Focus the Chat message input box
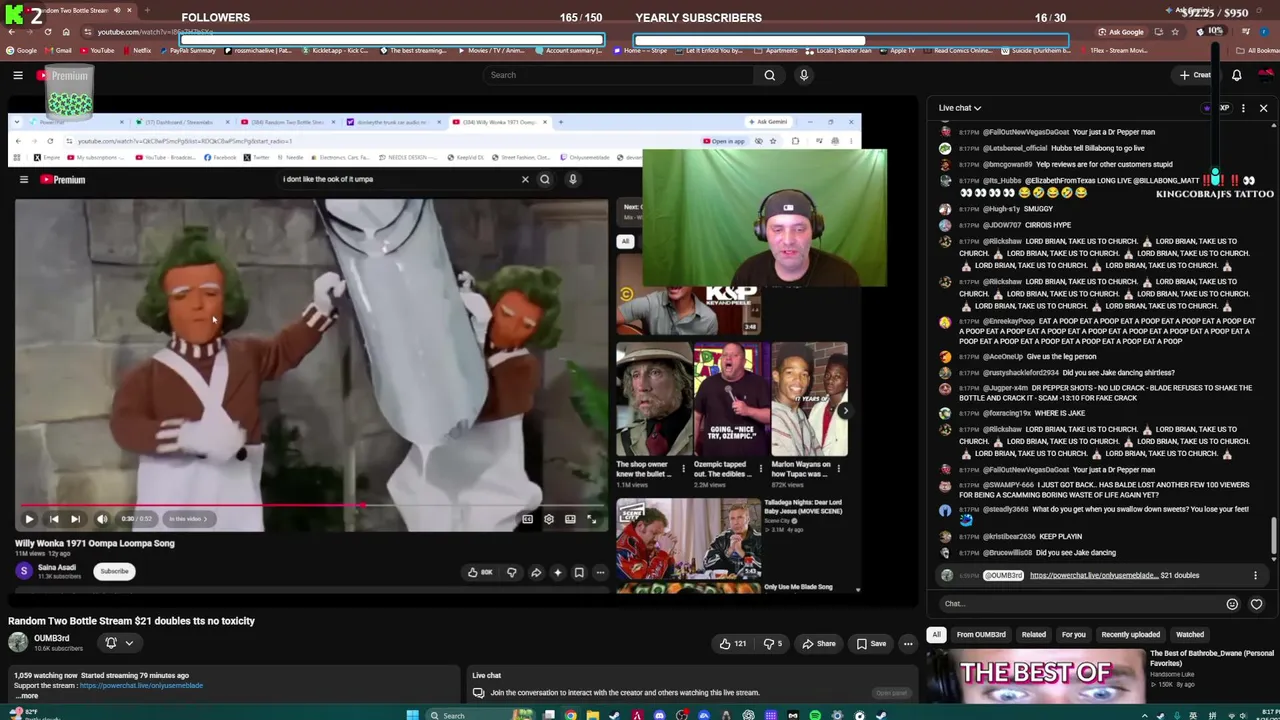 (1082, 604)
